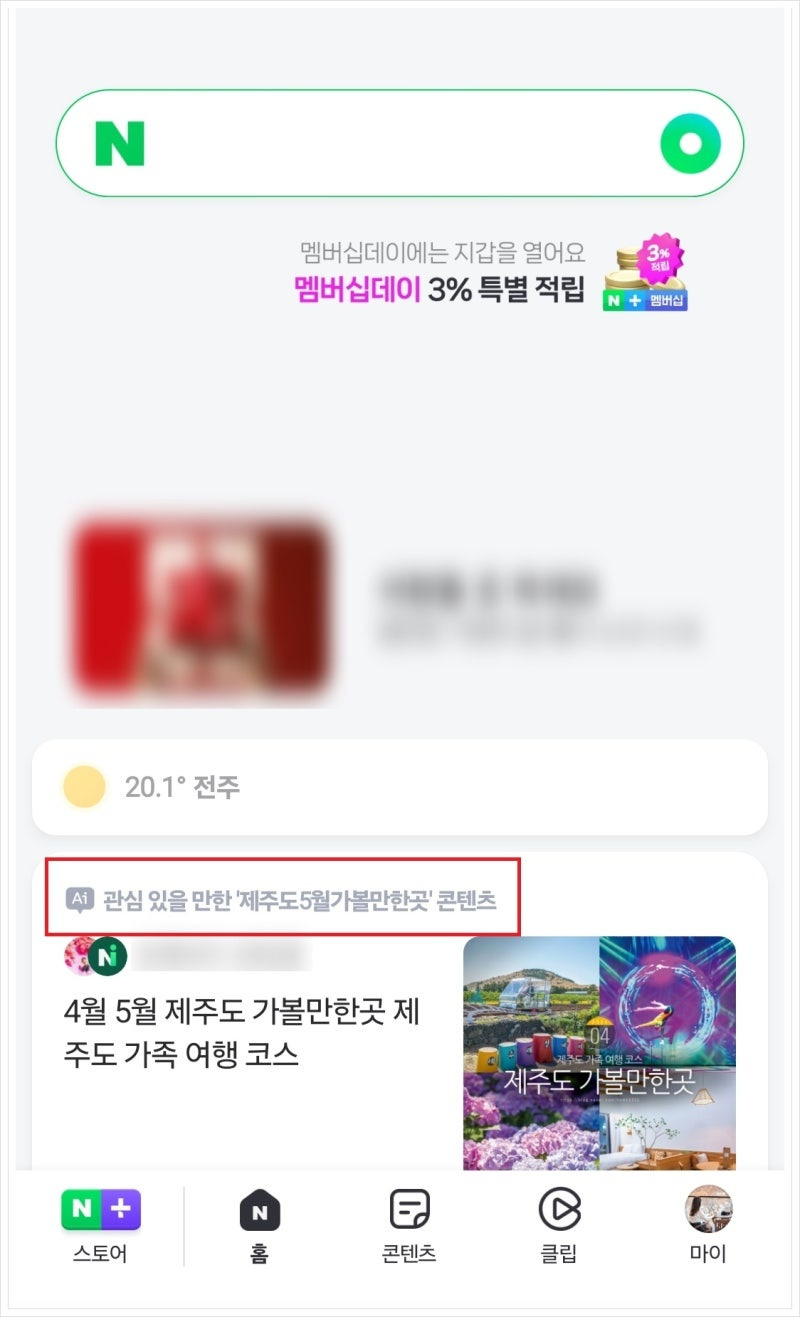The height and width of the screenshot is (1317, 800).
Task: Open the 제주도 가볼만한곳 collage thumbnail
Action: [x=599, y=1053]
